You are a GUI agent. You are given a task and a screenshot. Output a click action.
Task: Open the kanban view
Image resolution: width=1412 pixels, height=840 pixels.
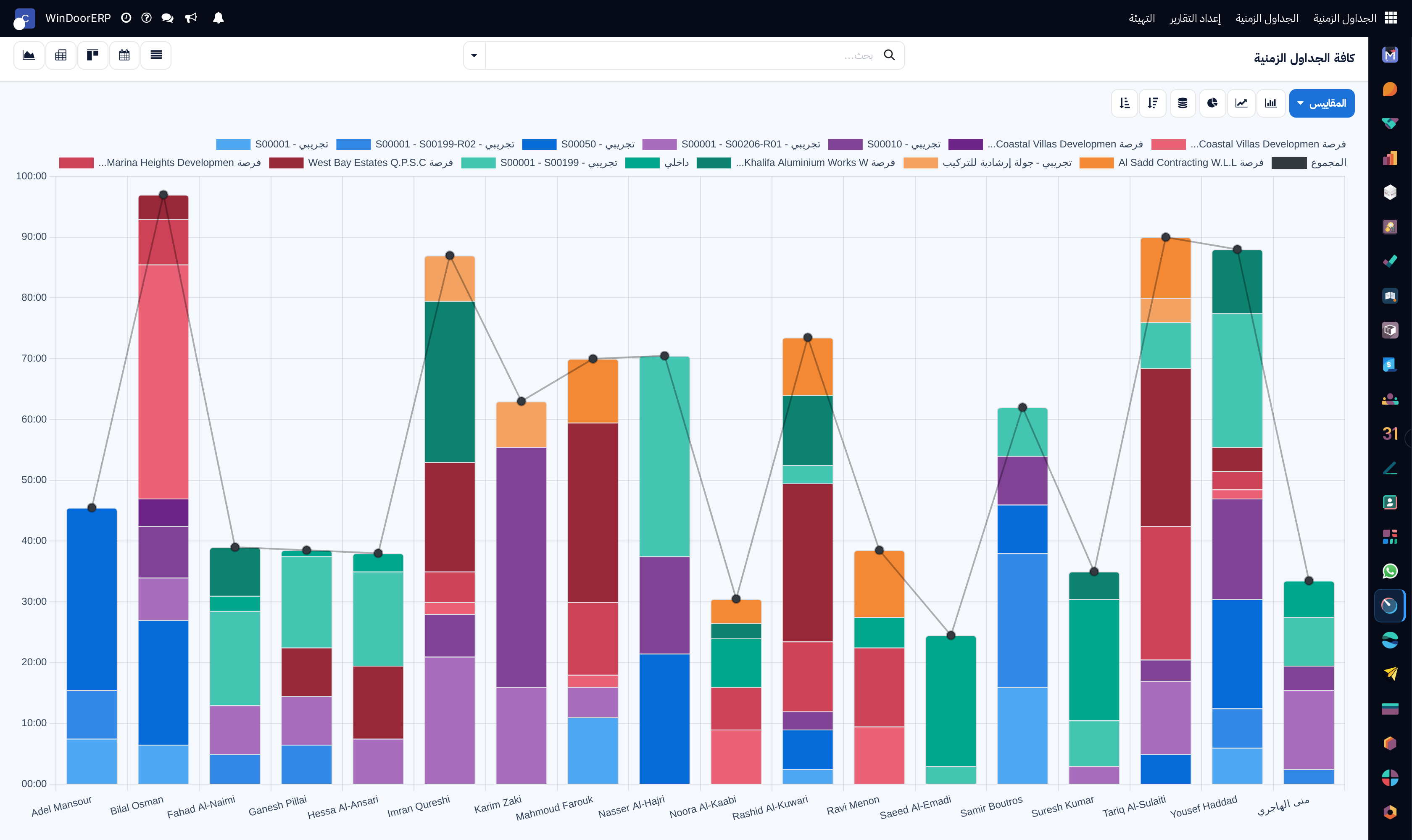[92, 55]
